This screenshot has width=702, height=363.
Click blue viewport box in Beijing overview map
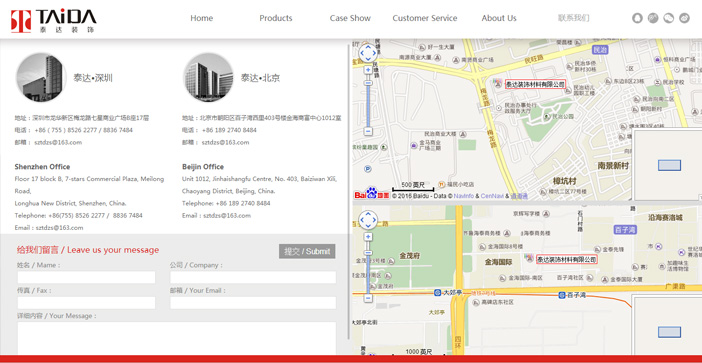click(669, 332)
